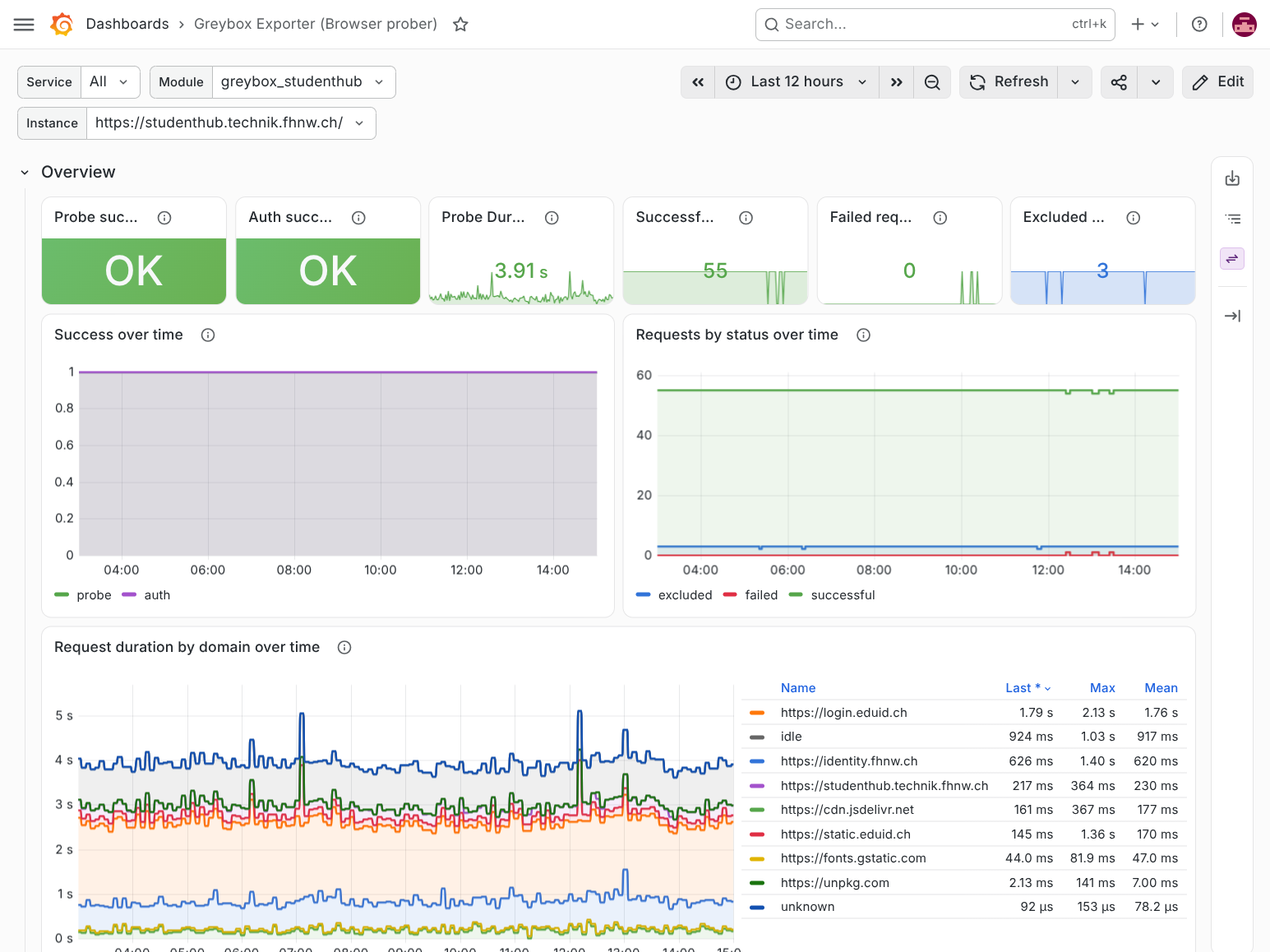Show info for Excluded requests panel
This screenshot has width=1270, height=952.
point(1134,218)
